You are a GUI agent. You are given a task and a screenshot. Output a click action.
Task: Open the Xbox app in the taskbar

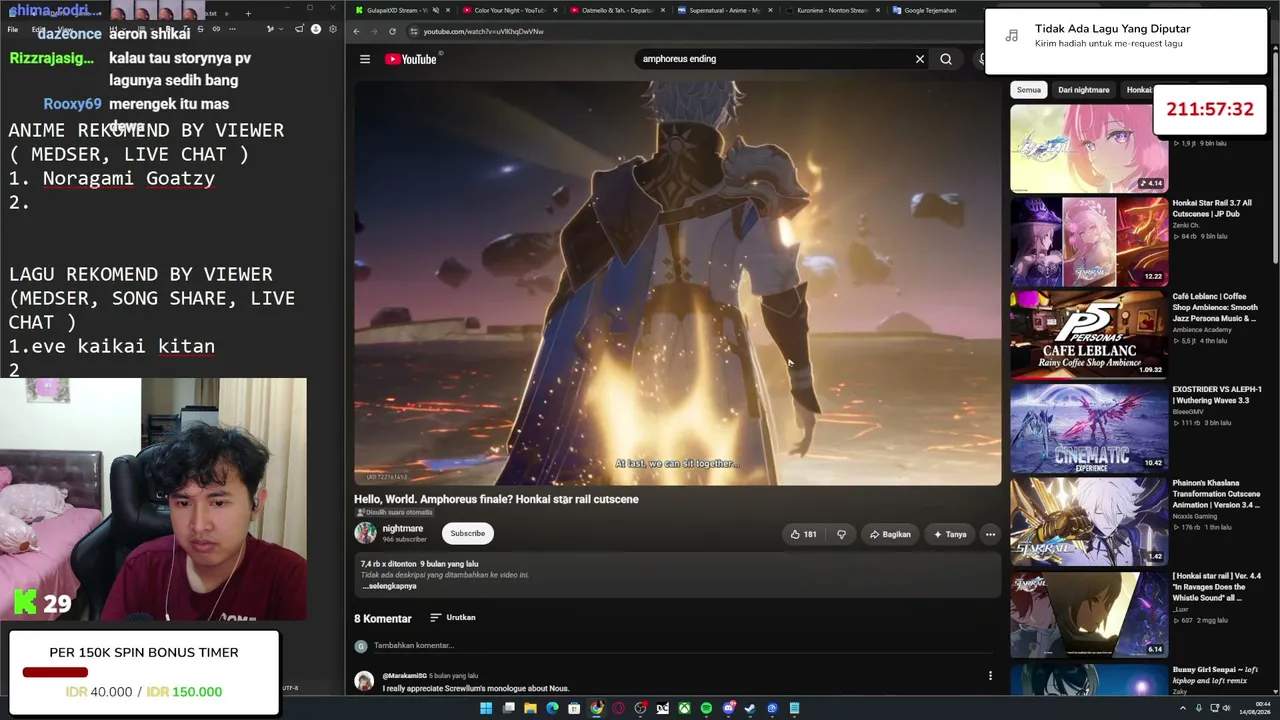(684, 708)
